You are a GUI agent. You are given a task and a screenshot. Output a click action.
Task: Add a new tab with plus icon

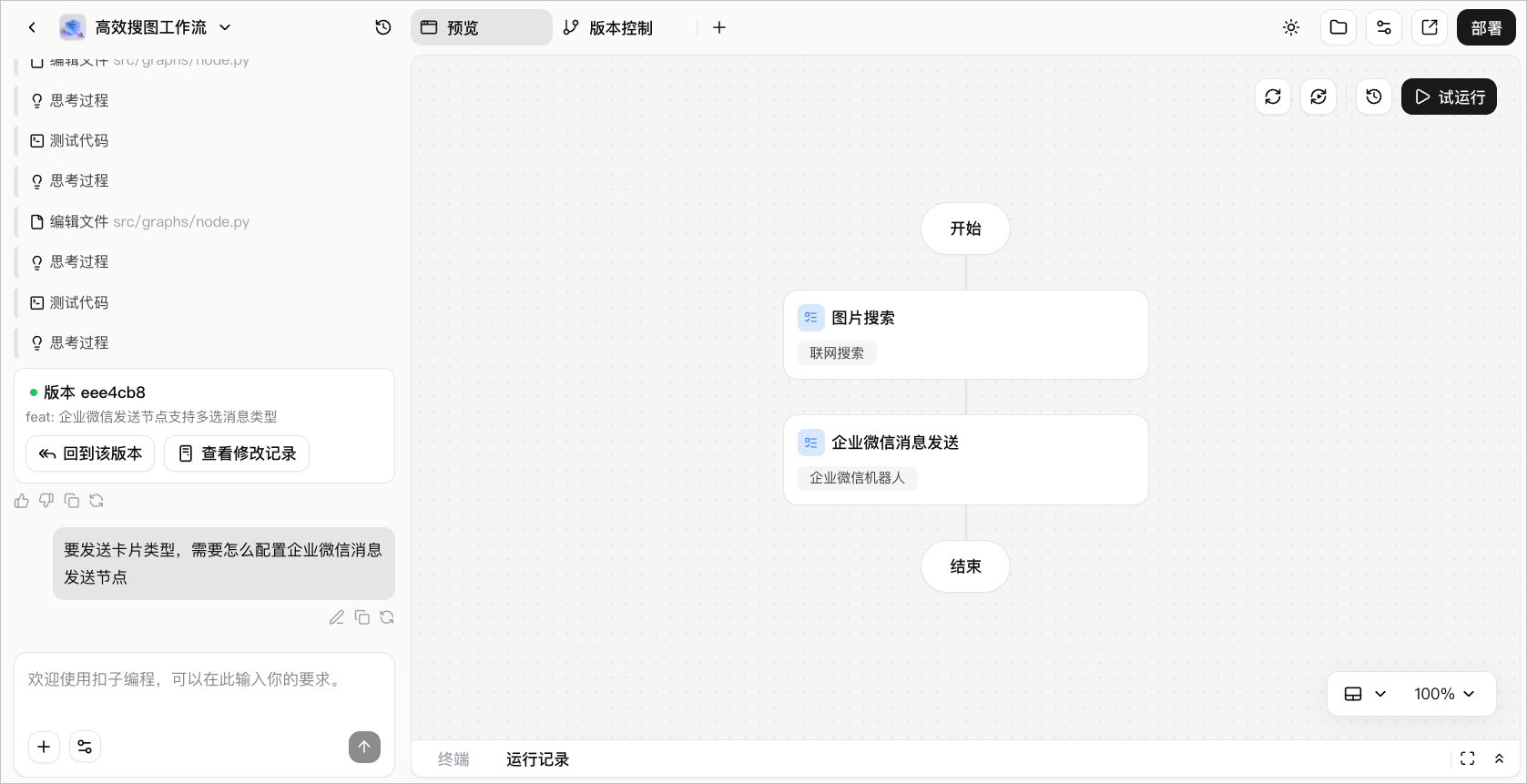(719, 27)
